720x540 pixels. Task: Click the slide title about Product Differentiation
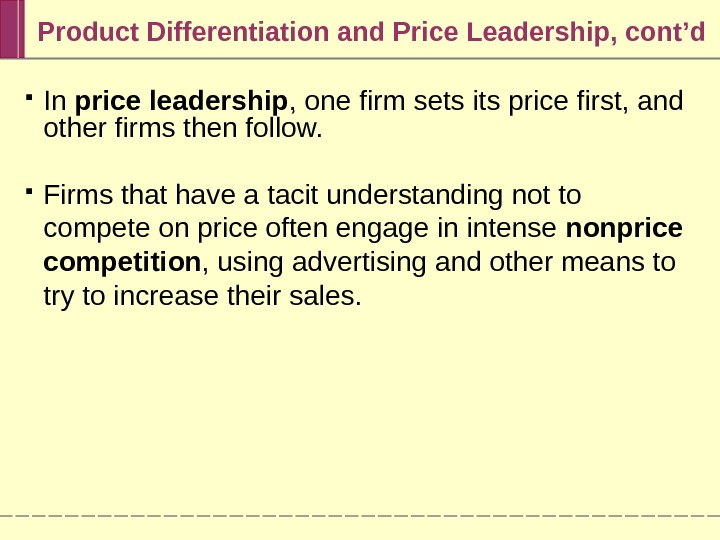[x=370, y=32]
